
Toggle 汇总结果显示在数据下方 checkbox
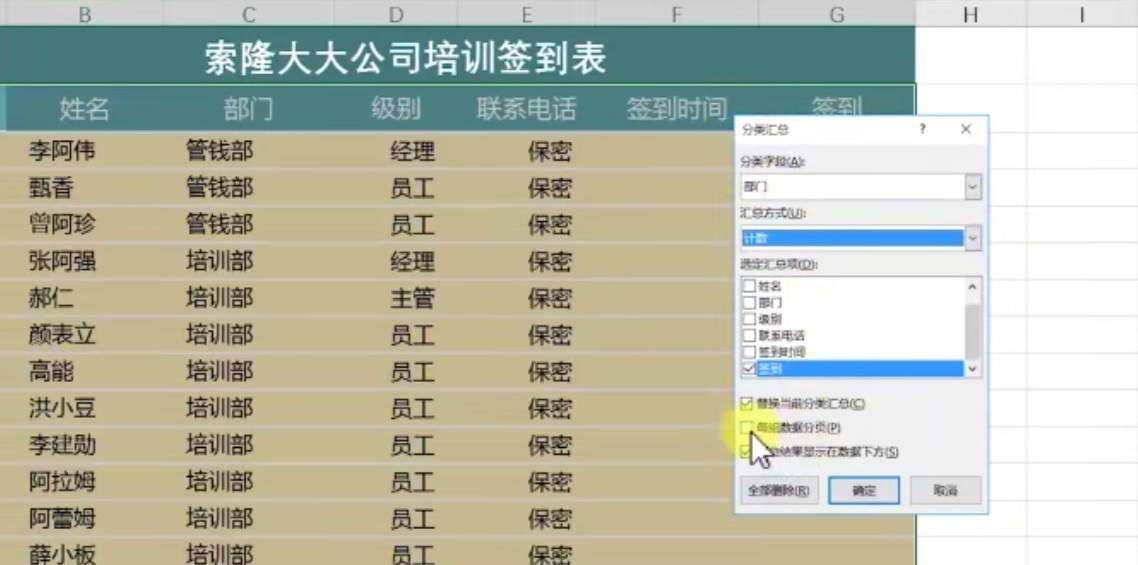pyautogui.click(x=747, y=452)
